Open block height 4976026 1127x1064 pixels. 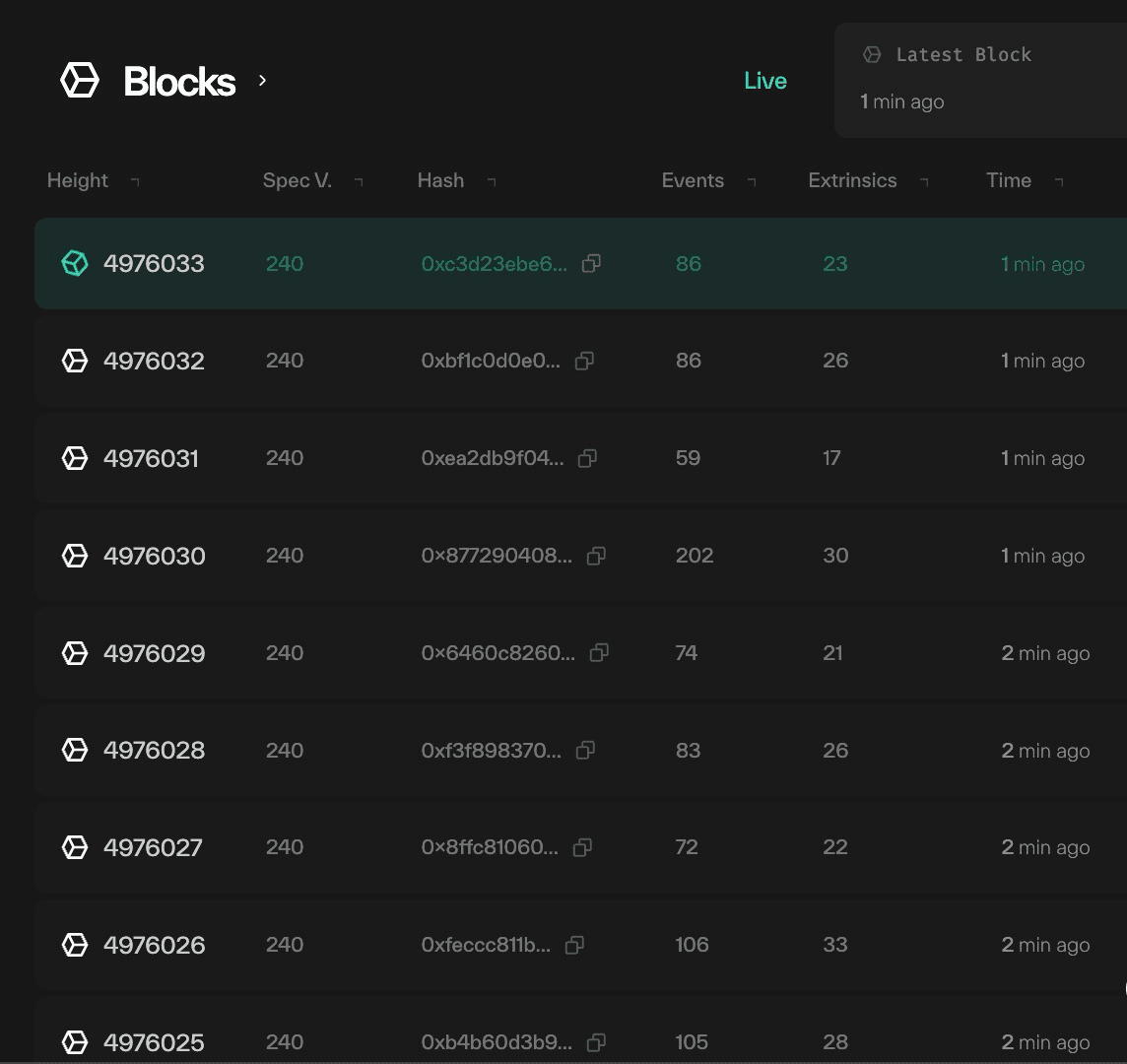[x=155, y=945]
